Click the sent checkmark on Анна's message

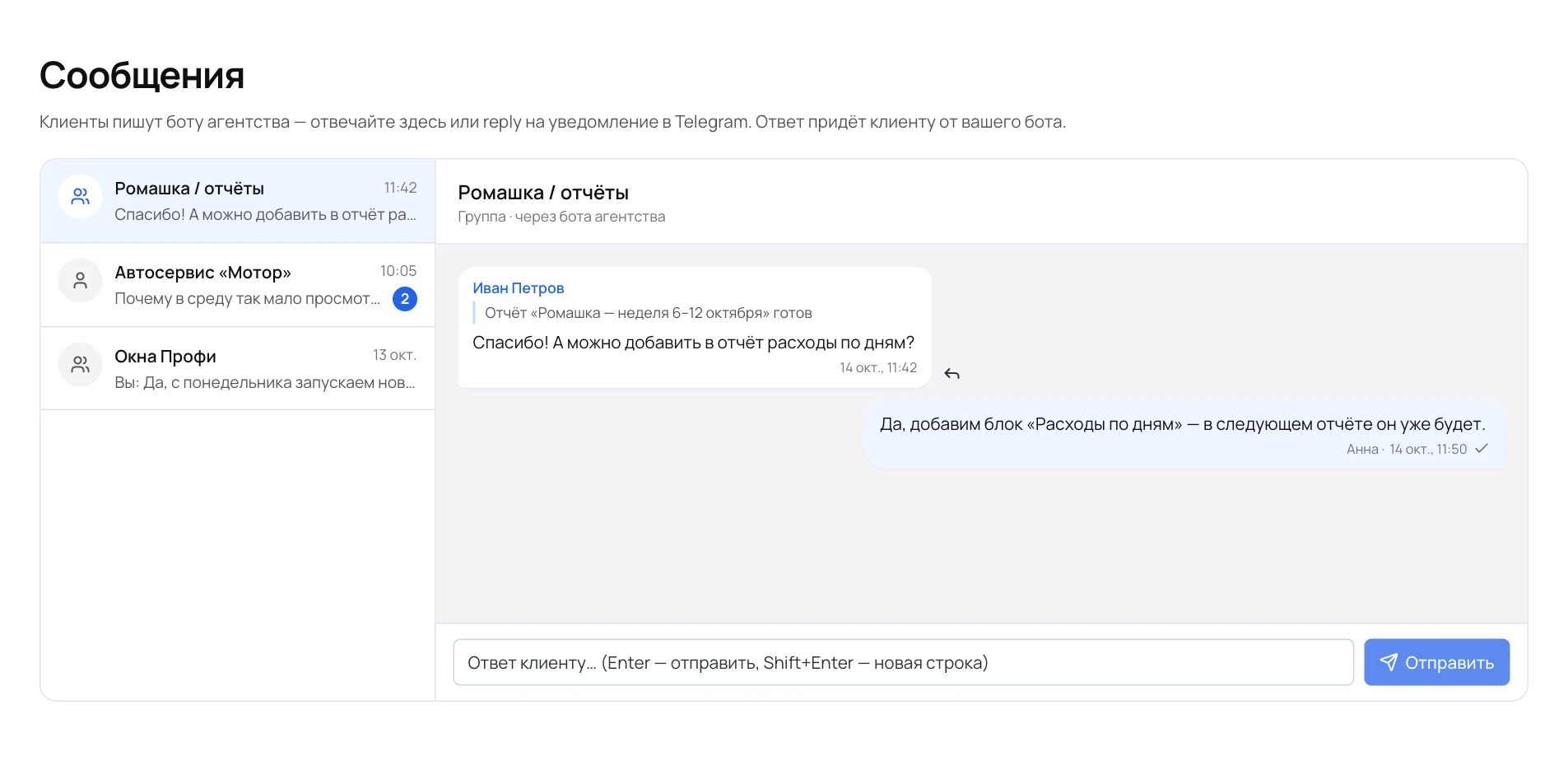(x=1482, y=449)
